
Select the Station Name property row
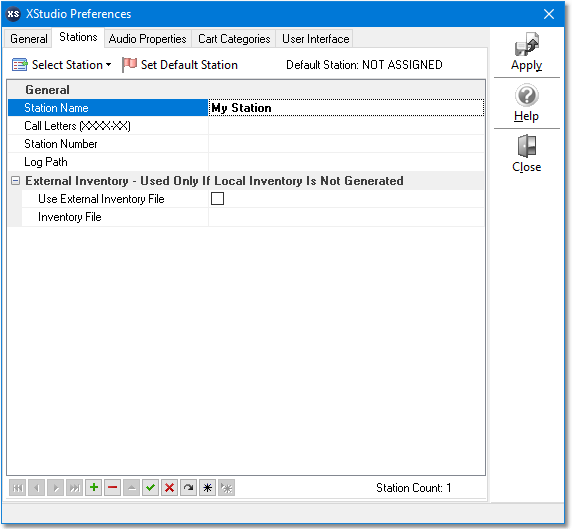click(x=108, y=108)
